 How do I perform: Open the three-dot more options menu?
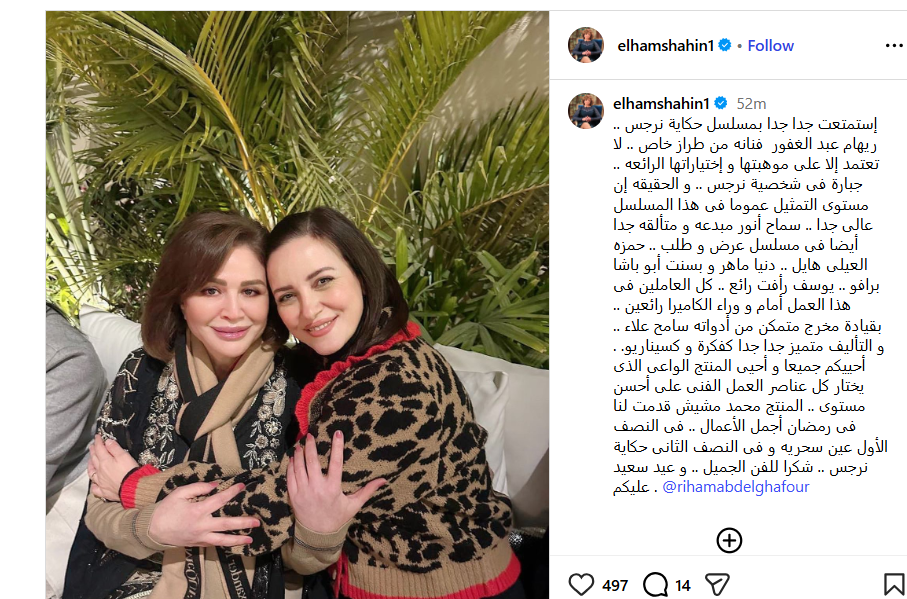(894, 46)
